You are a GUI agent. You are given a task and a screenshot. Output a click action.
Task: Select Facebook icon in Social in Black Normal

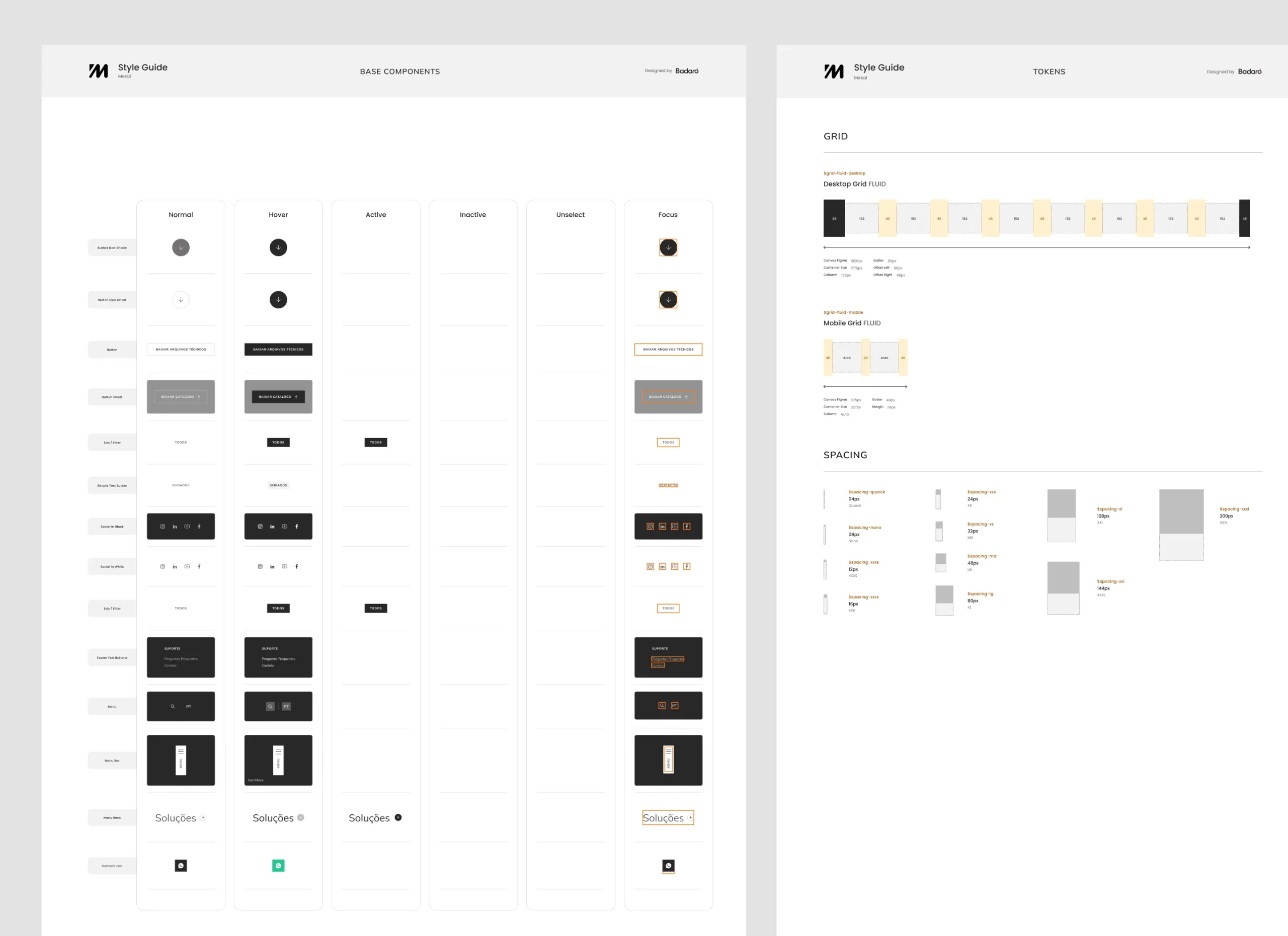[x=199, y=527]
